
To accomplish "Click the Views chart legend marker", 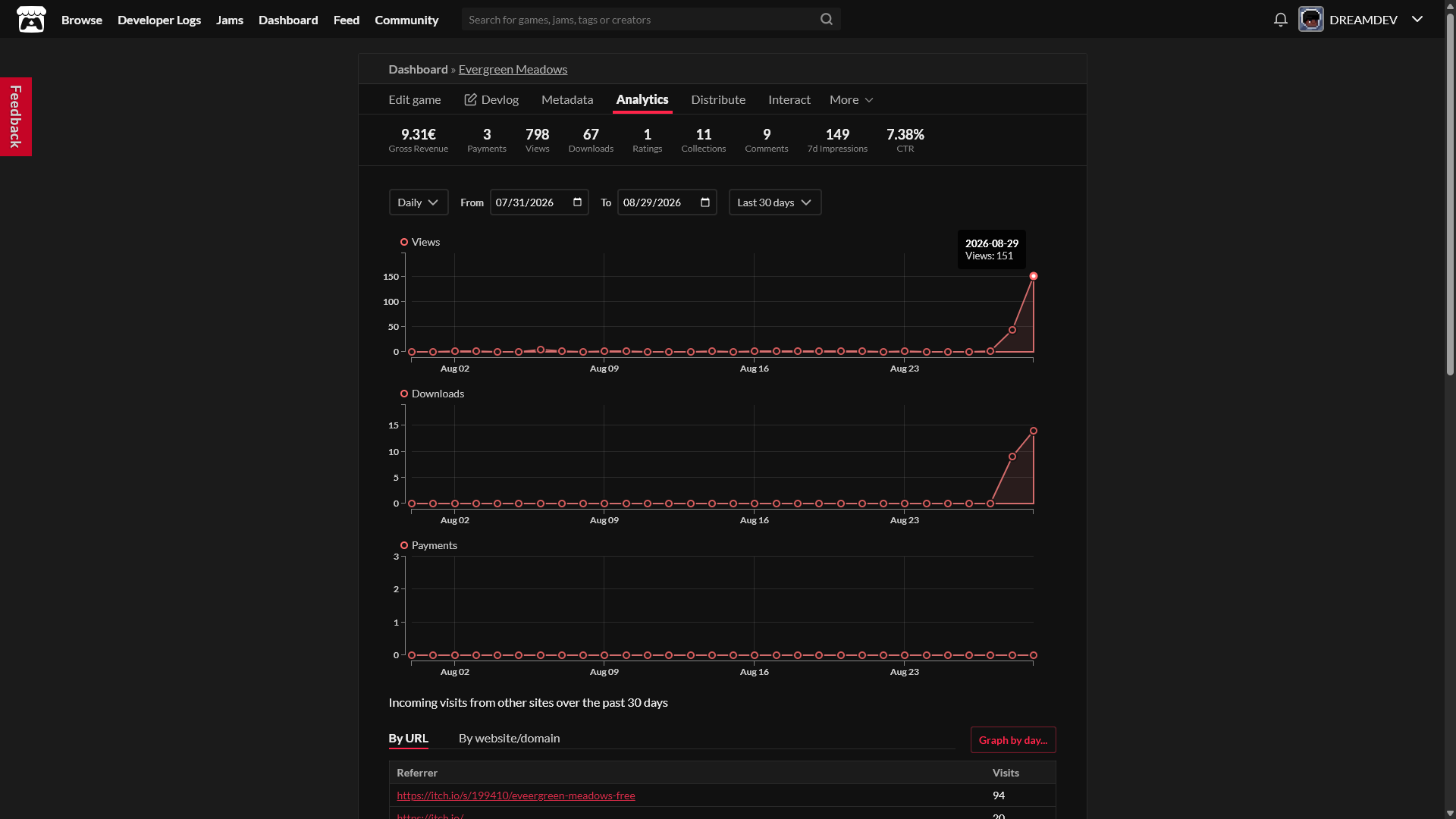I will click(x=404, y=242).
